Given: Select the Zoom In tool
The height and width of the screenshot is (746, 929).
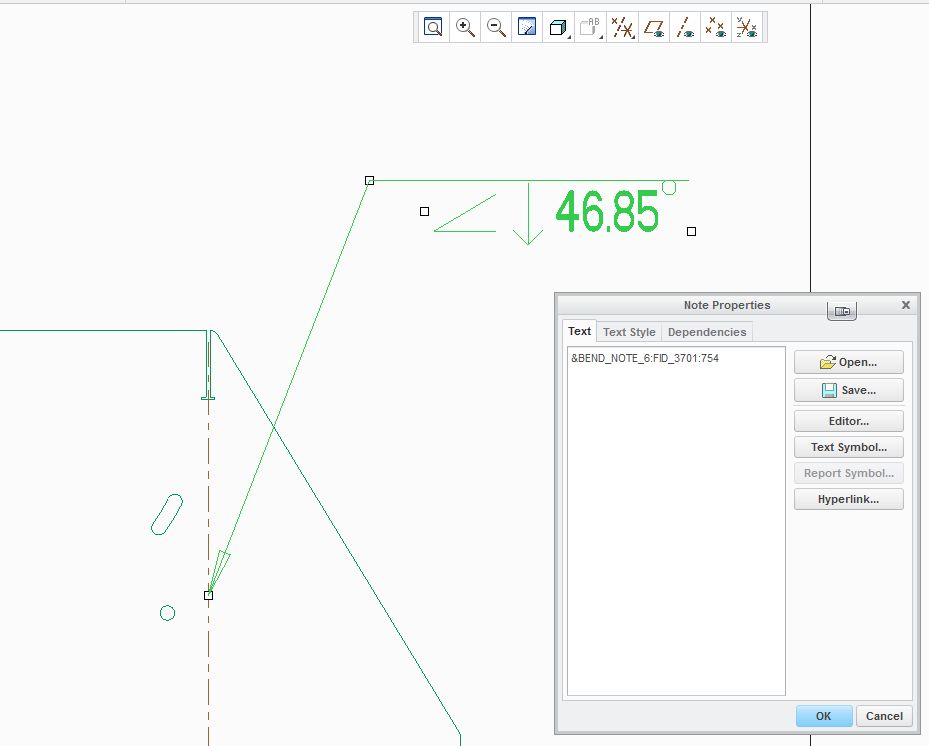Looking at the screenshot, I should click(x=465, y=27).
